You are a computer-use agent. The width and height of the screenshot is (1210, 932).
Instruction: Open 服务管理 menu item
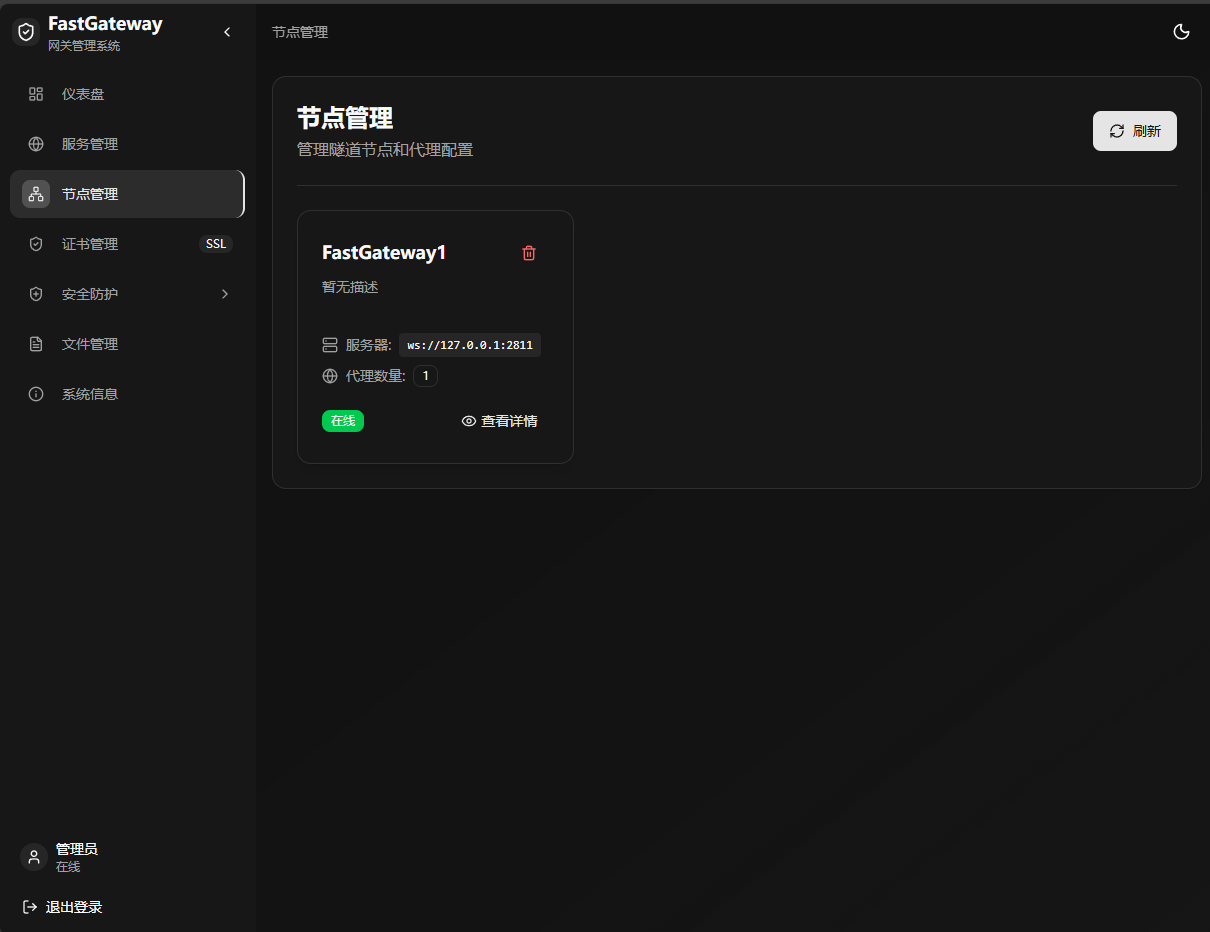(x=127, y=144)
